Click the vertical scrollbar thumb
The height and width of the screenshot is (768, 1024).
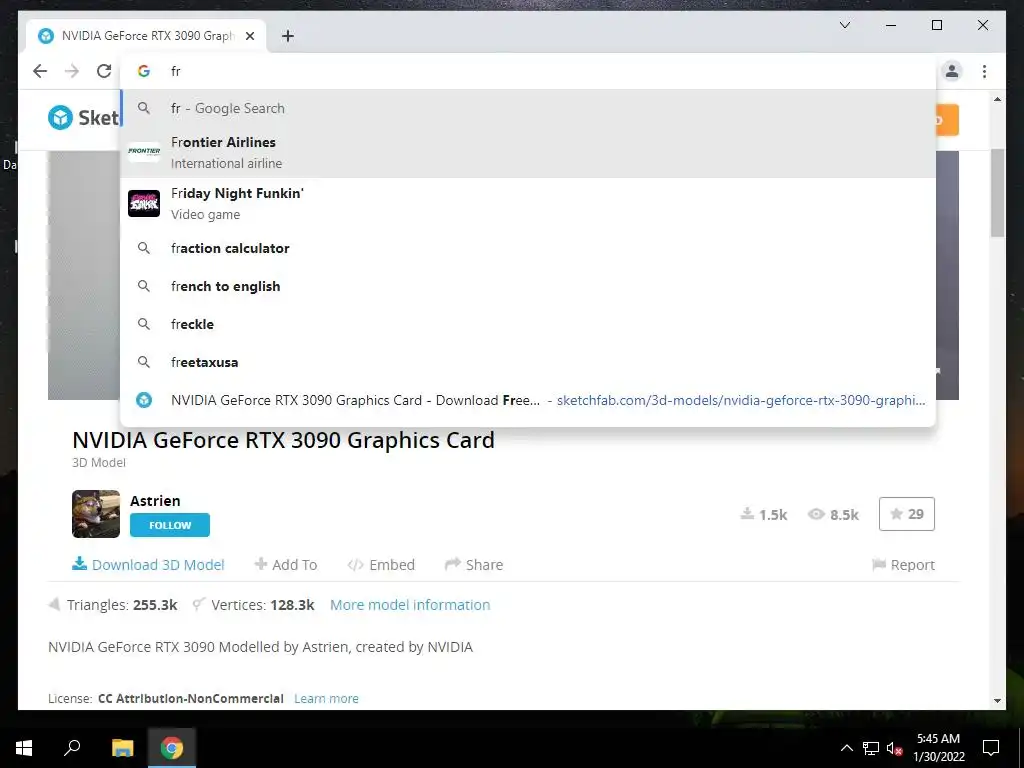[x=997, y=193]
